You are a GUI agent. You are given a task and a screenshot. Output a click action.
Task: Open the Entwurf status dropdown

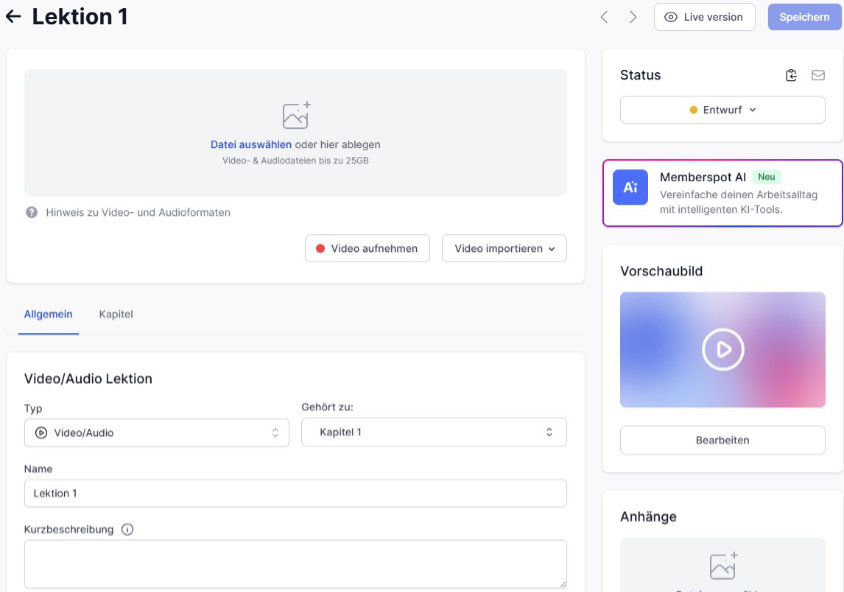click(722, 110)
